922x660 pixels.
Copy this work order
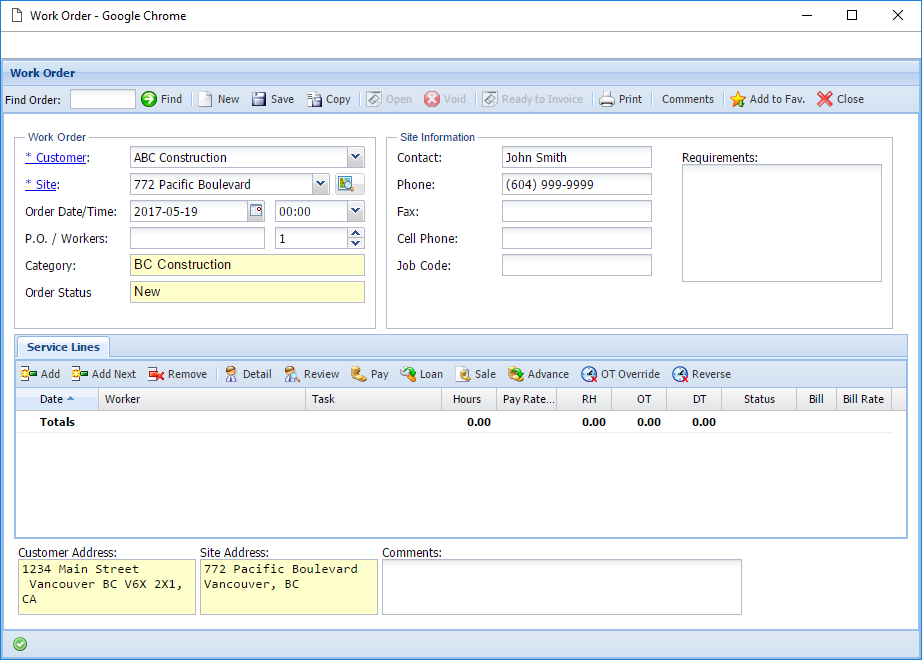point(329,99)
